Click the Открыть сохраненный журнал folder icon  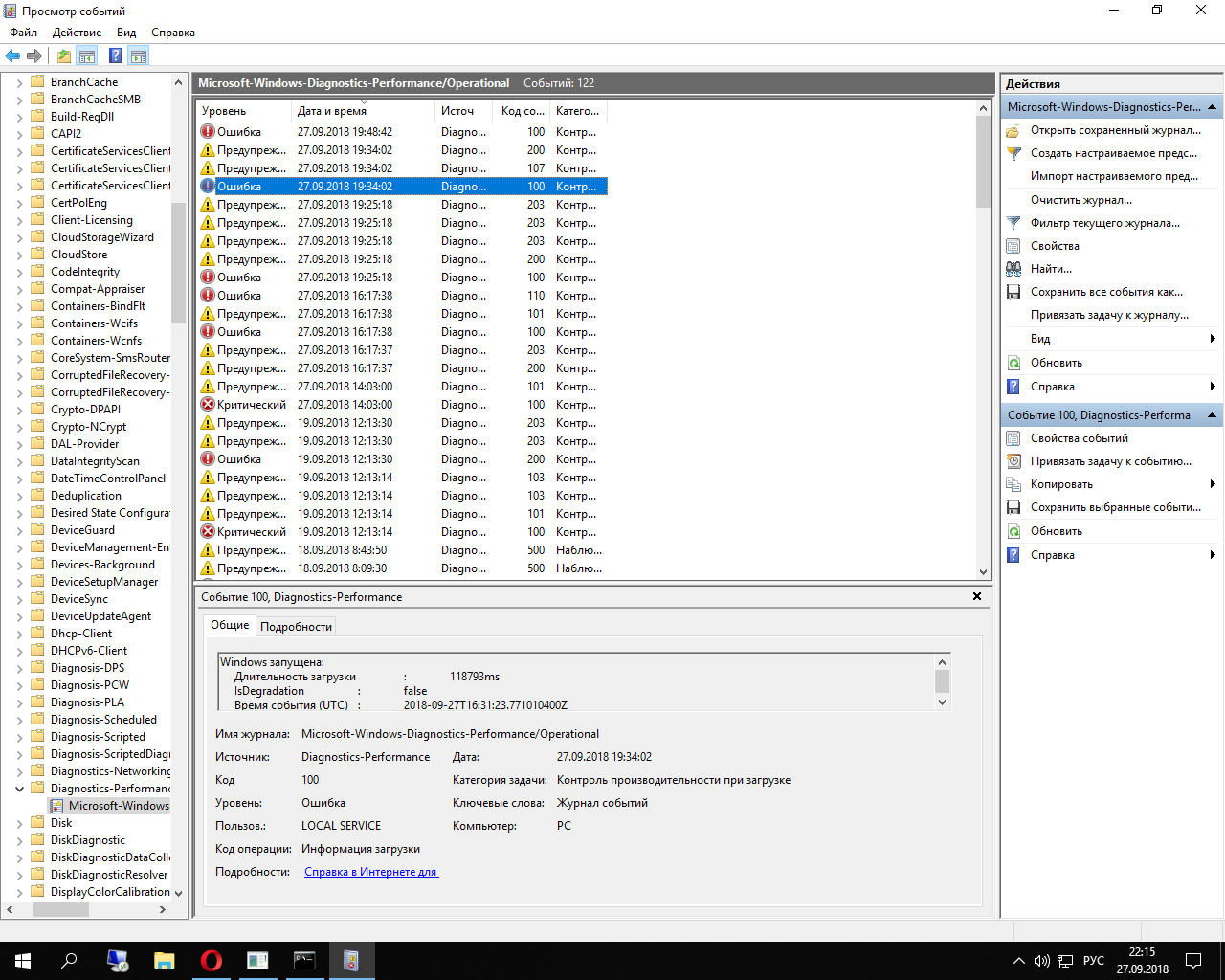click(x=1013, y=130)
